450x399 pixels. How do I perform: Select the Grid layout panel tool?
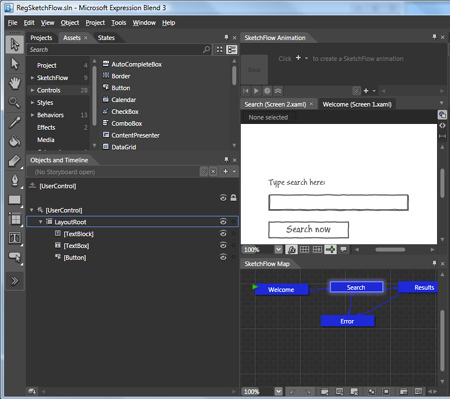click(15, 219)
